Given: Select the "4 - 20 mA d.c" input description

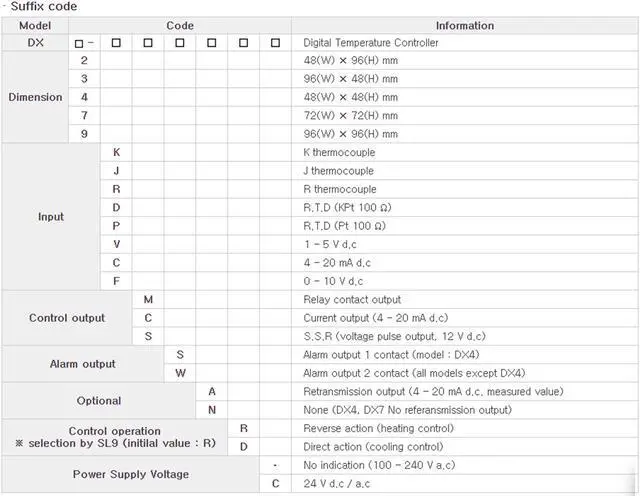Looking at the screenshot, I should (340, 263).
